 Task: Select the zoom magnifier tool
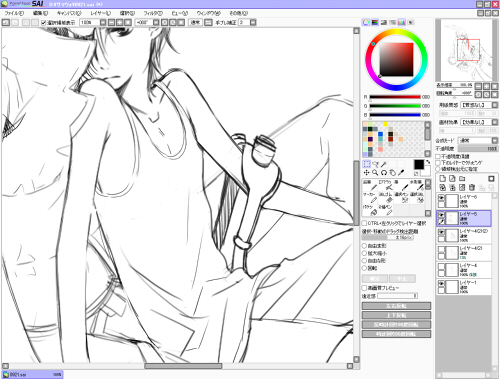[375, 172]
